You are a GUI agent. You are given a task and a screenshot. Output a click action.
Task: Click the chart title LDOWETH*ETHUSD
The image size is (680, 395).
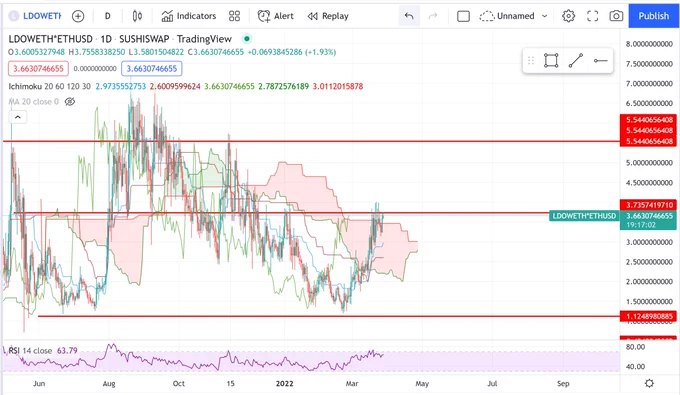(x=50, y=39)
